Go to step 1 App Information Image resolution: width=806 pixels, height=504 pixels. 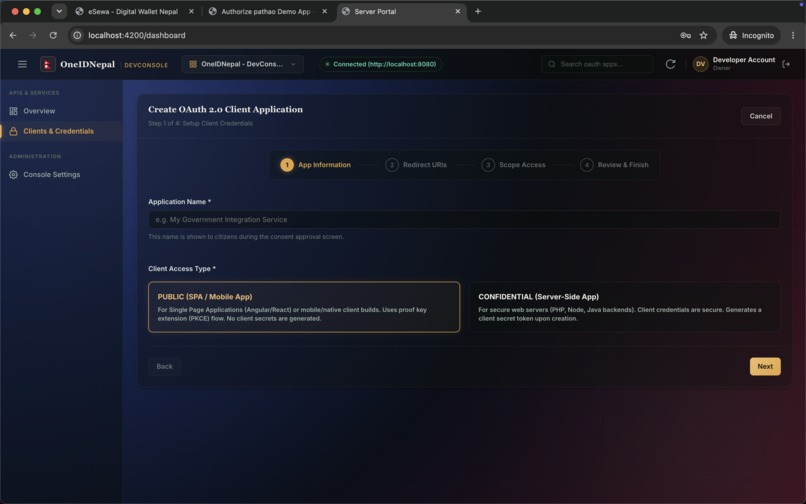click(316, 165)
